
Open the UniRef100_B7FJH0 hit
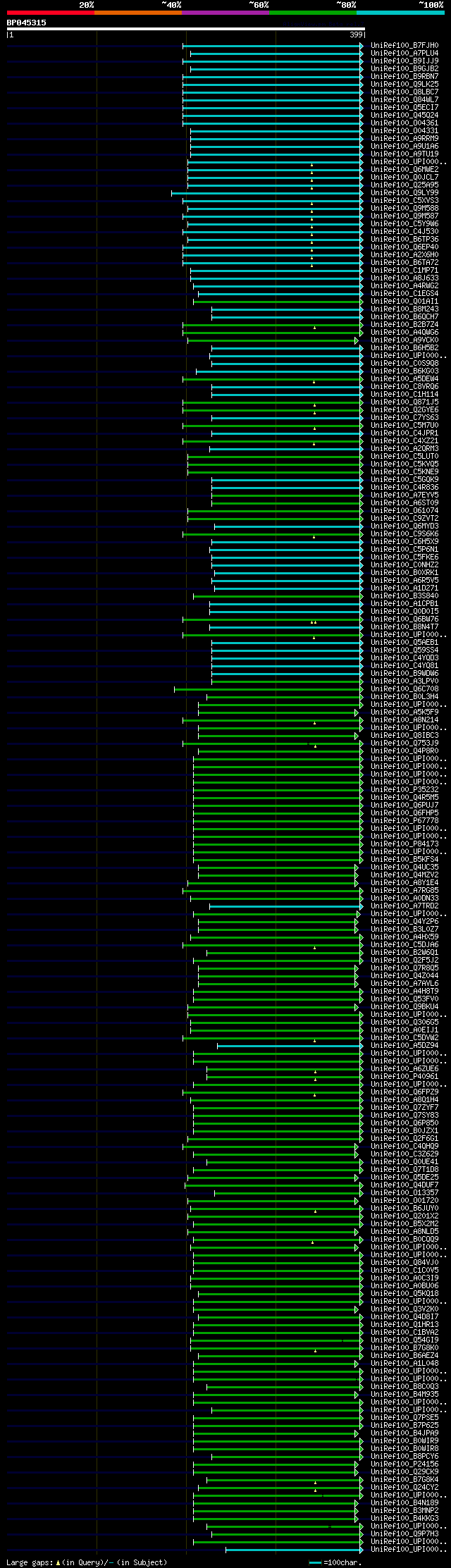coord(404,45)
